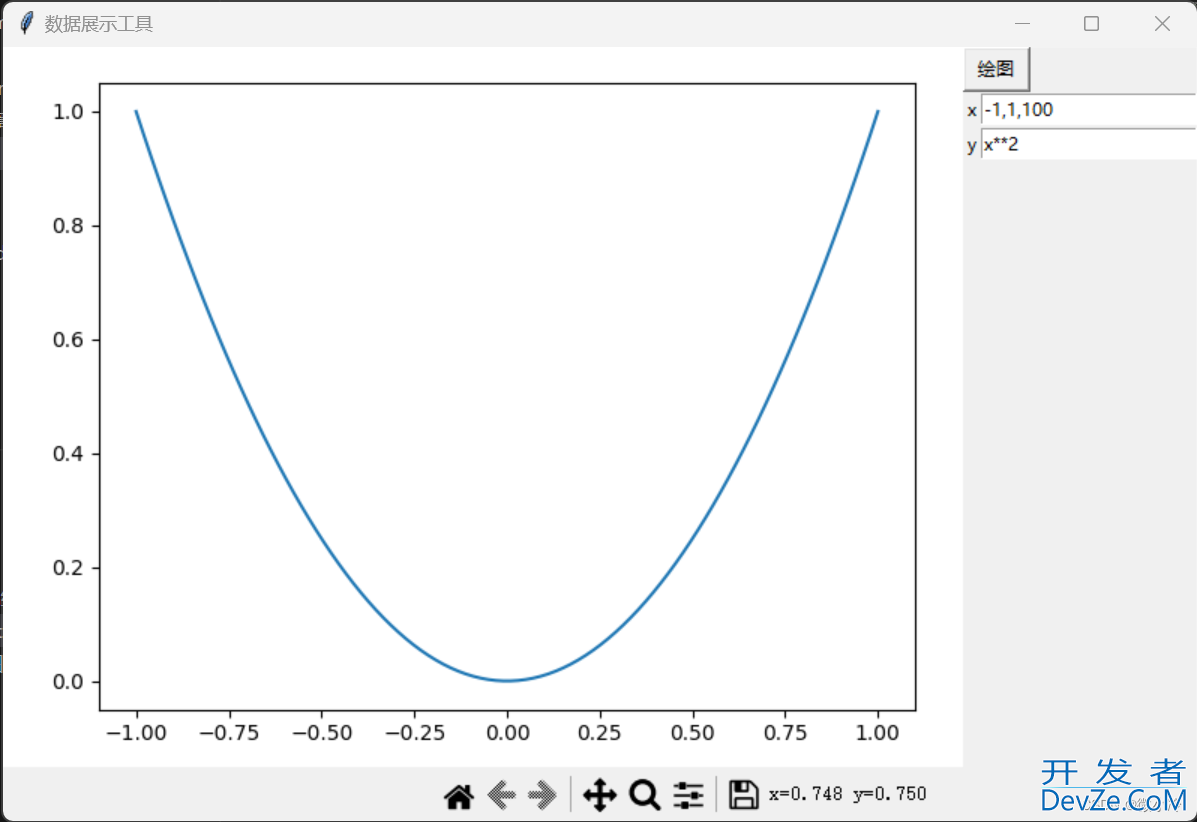The height and width of the screenshot is (822, 1197).
Task: Close the 数据展示工具 window
Action: [1162, 24]
